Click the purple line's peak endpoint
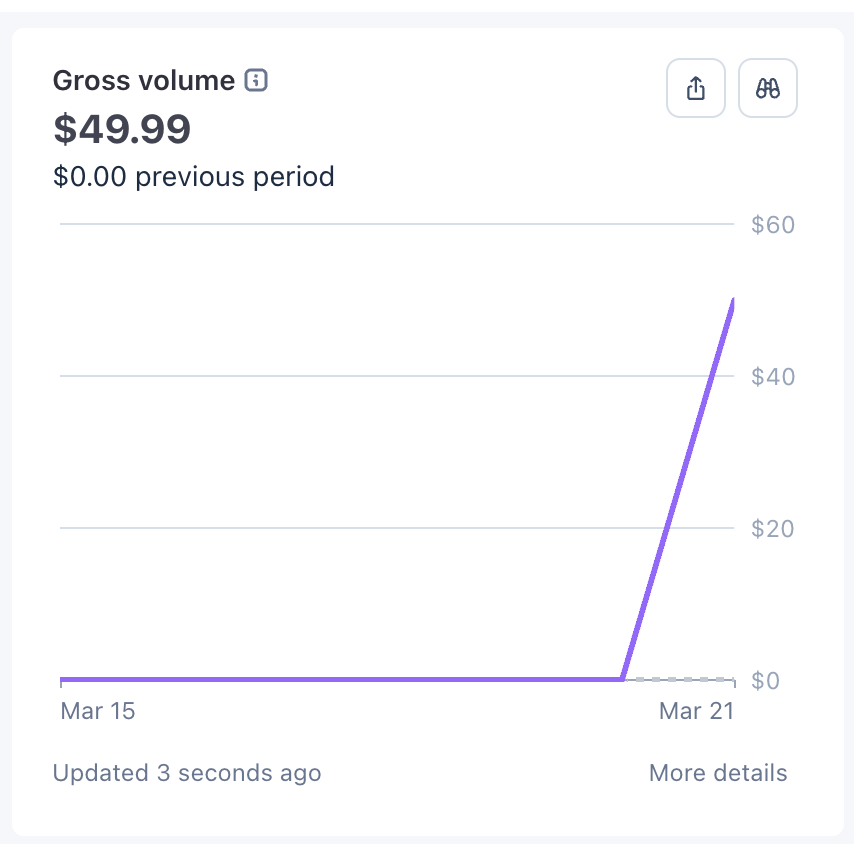This screenshot has height=844, width=854. [x=733, y=303]
